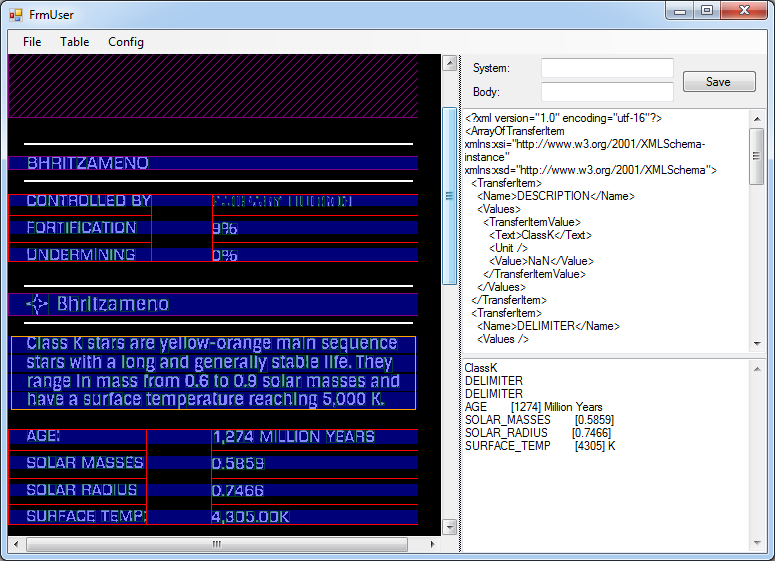Click the purple hatched area in the image
Image resolution: width=775 pixels, height=561 pixels.
point(214,86)
